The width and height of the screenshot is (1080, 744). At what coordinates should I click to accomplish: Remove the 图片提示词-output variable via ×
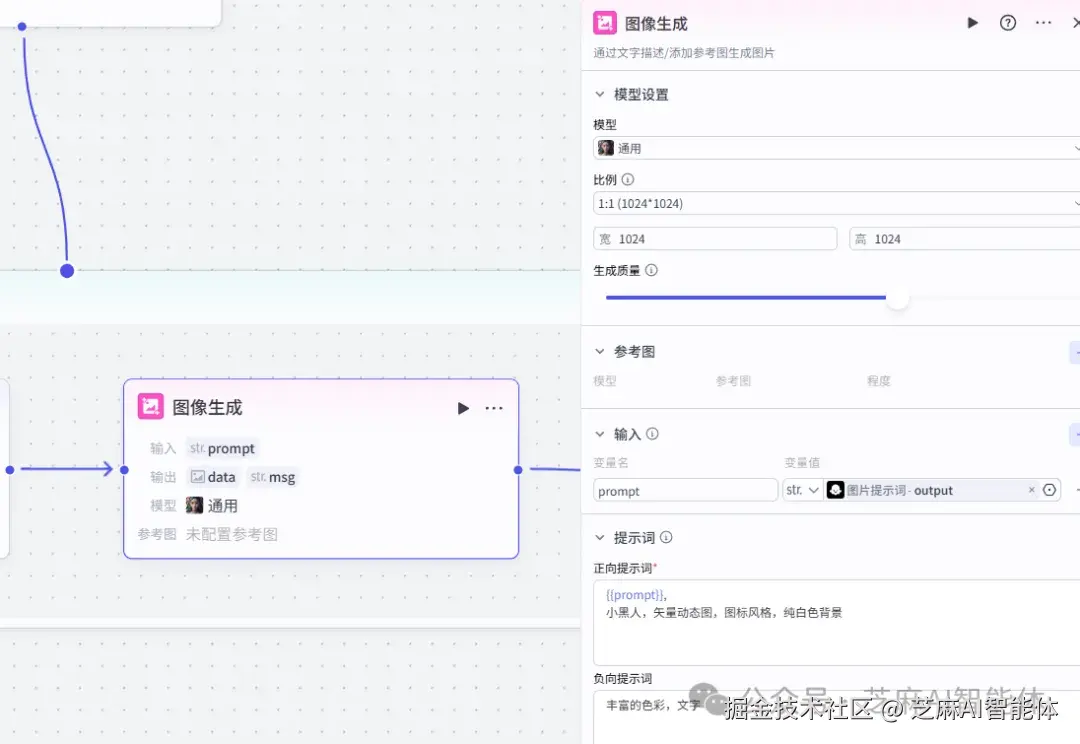point(1031,490)
